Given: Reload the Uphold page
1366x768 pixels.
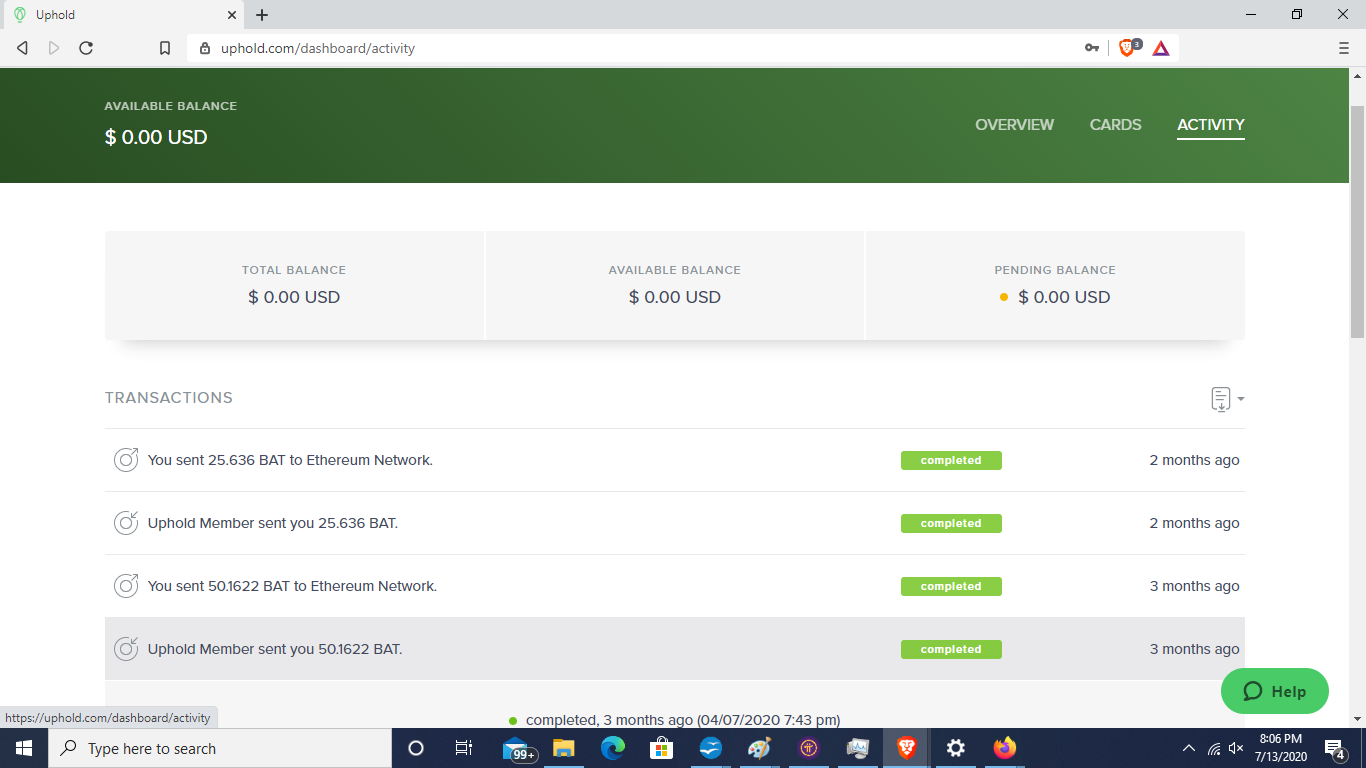Looking at the screenshot, I should [x=86, y=48].
